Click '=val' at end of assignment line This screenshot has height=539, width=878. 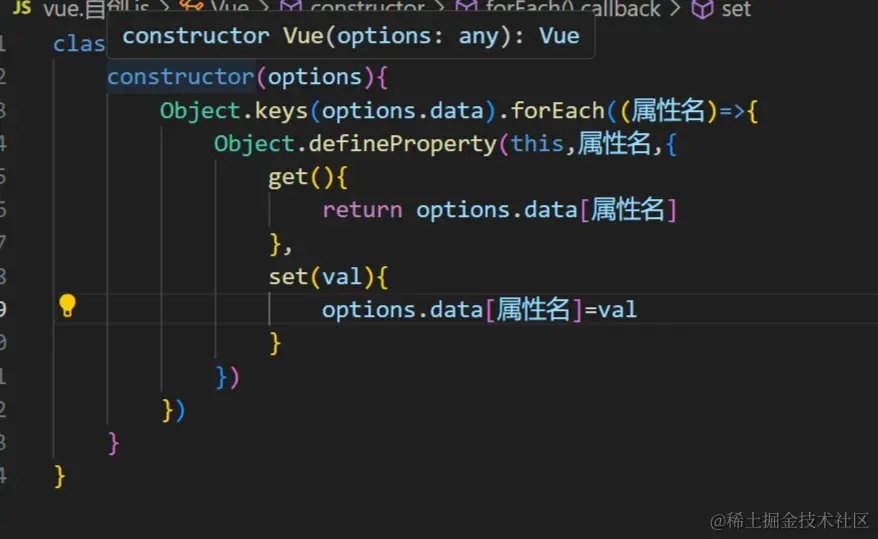point(610,310)
